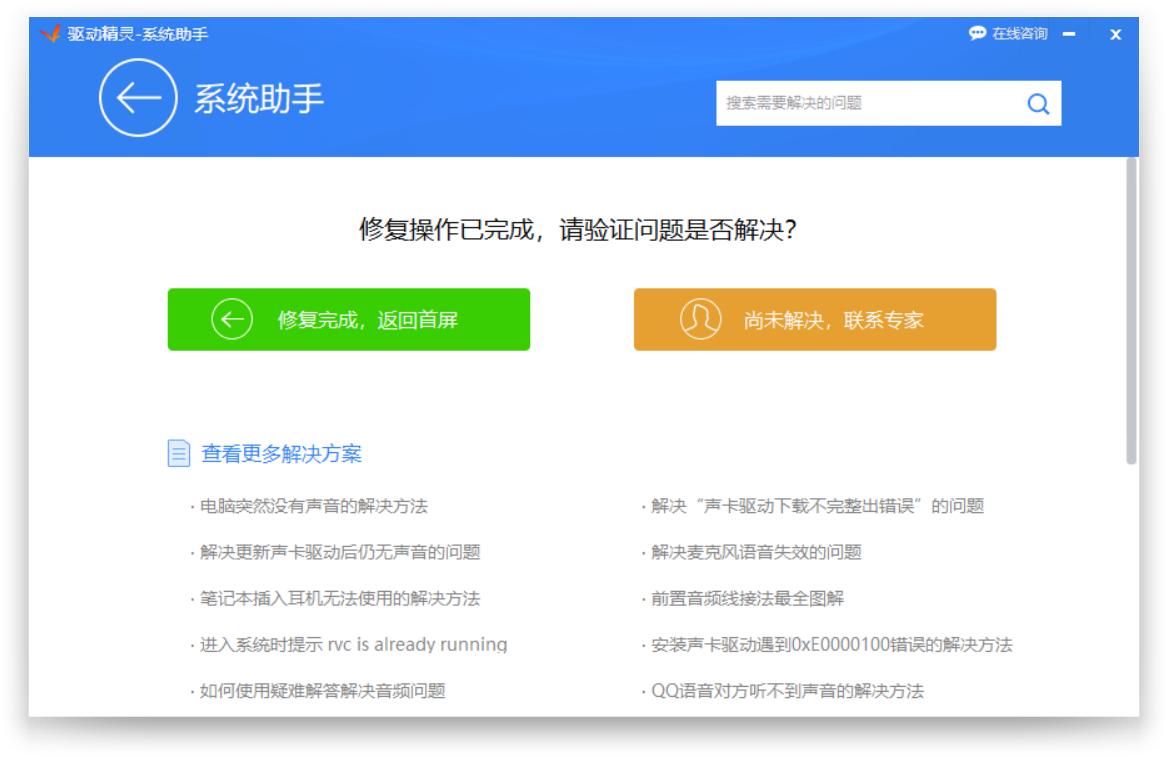The width and height of the screenshot is (1168, 758).
Task: Click the vertical scrollbar thumb
Action: click(1131, 310)
